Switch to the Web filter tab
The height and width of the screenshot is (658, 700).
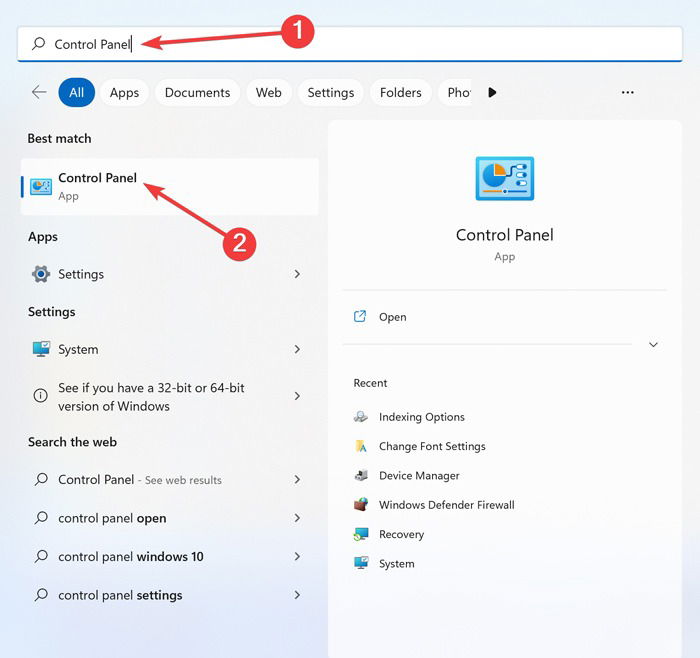269,92
